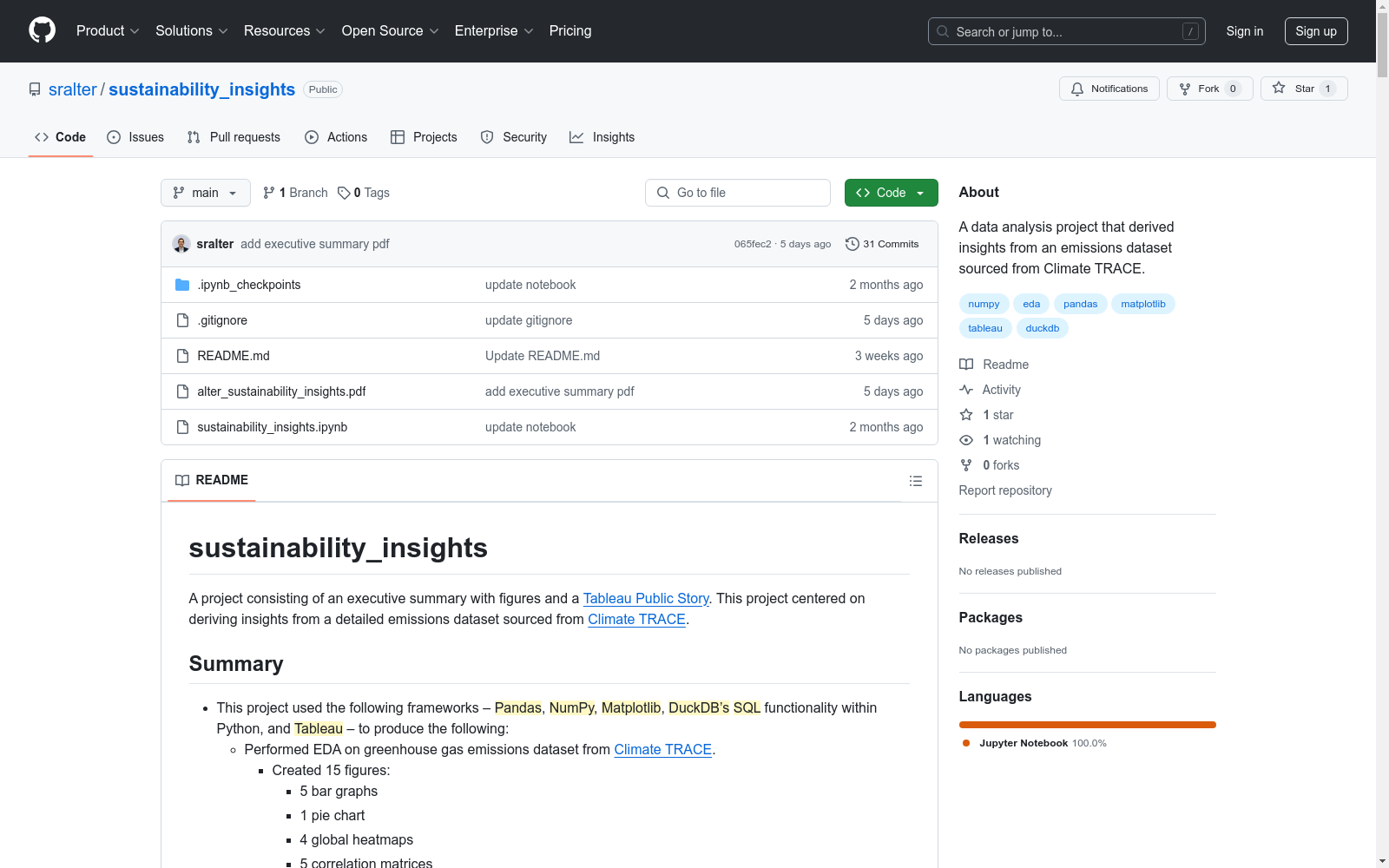Click Sign in
This screenshot has width=1389, height=868.
[1245, 31]
